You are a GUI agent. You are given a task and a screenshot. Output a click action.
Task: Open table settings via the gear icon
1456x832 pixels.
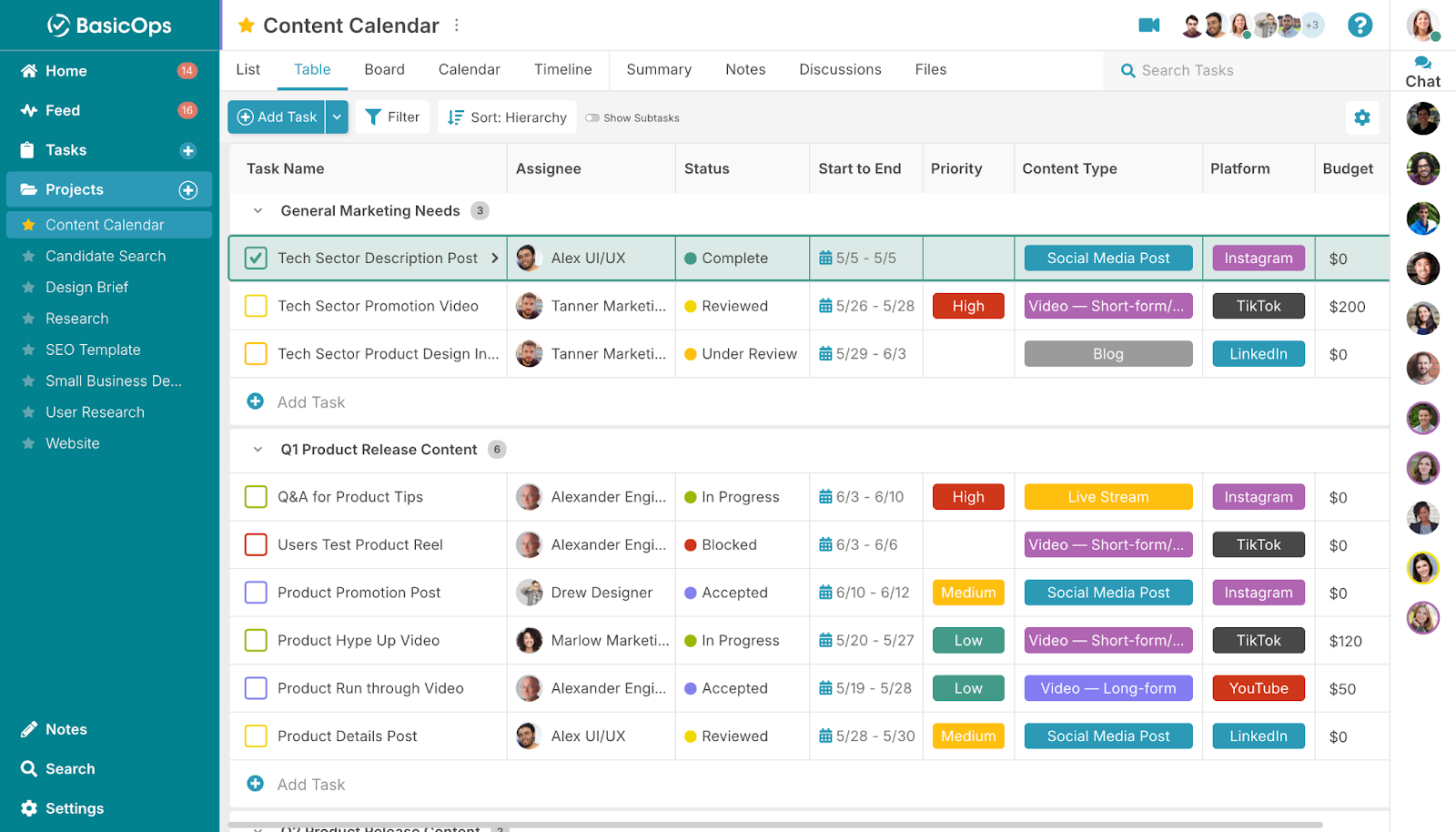coord(1361,117)
